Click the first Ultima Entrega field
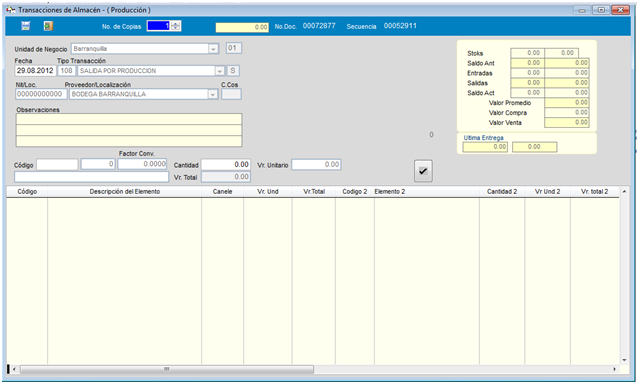Image resolution: width=639 pixels, height=384 pixels. click(x=485, y=147)
